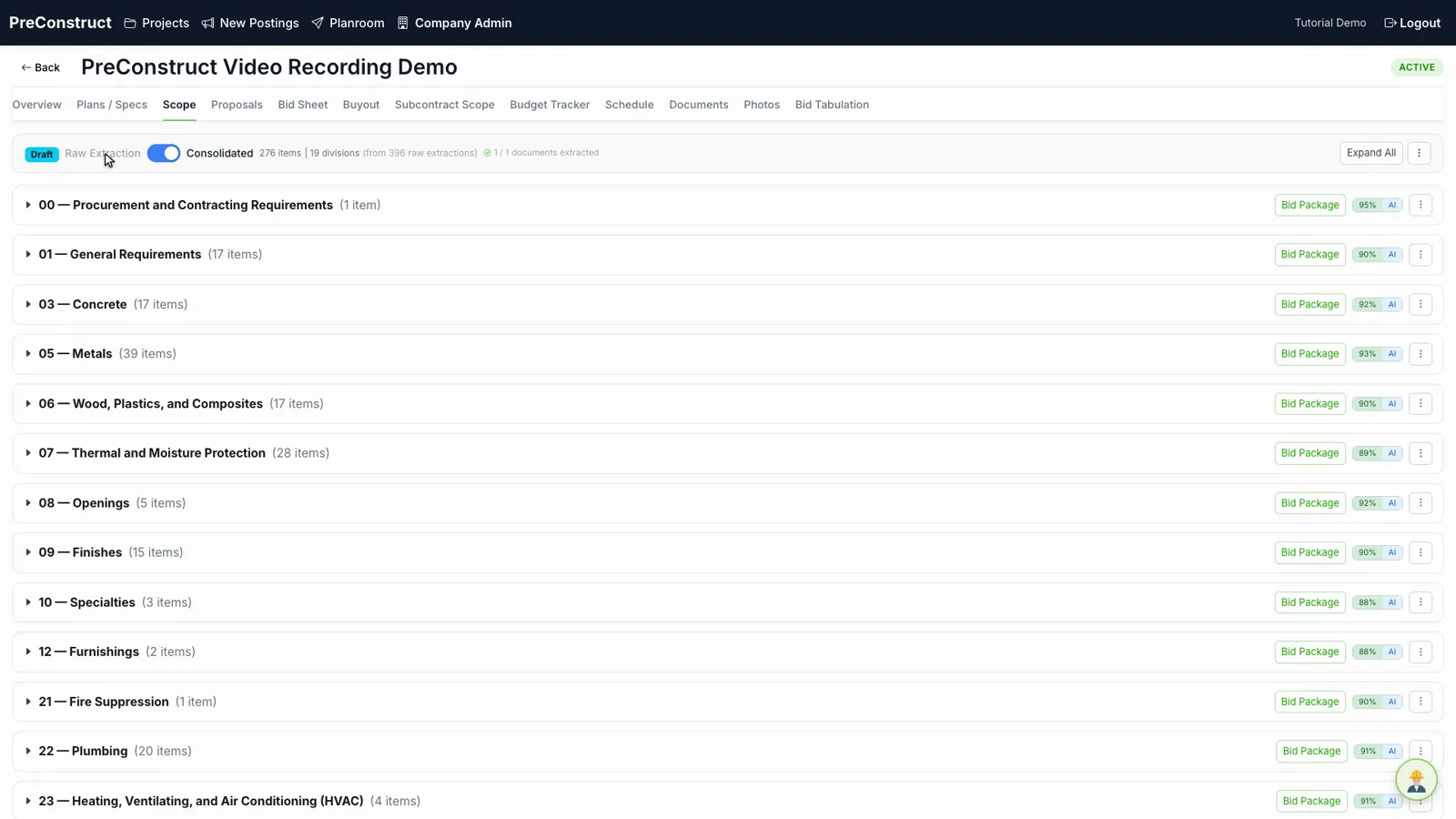Open the kebab menu for 05 Metals
1456x819 pixels.
1421,354
